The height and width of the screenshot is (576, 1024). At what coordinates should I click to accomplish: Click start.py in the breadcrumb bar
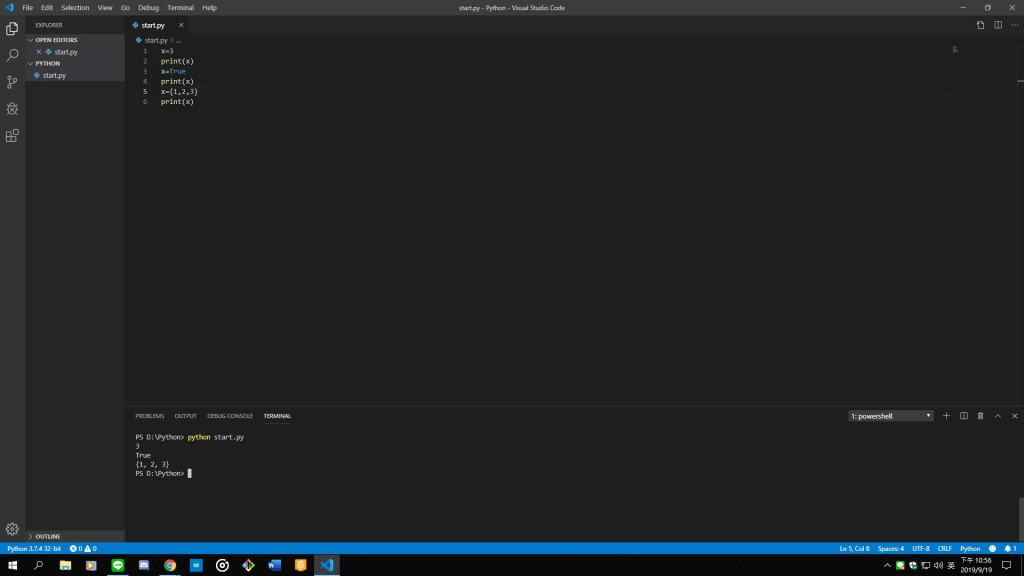(x=156, y=40)
